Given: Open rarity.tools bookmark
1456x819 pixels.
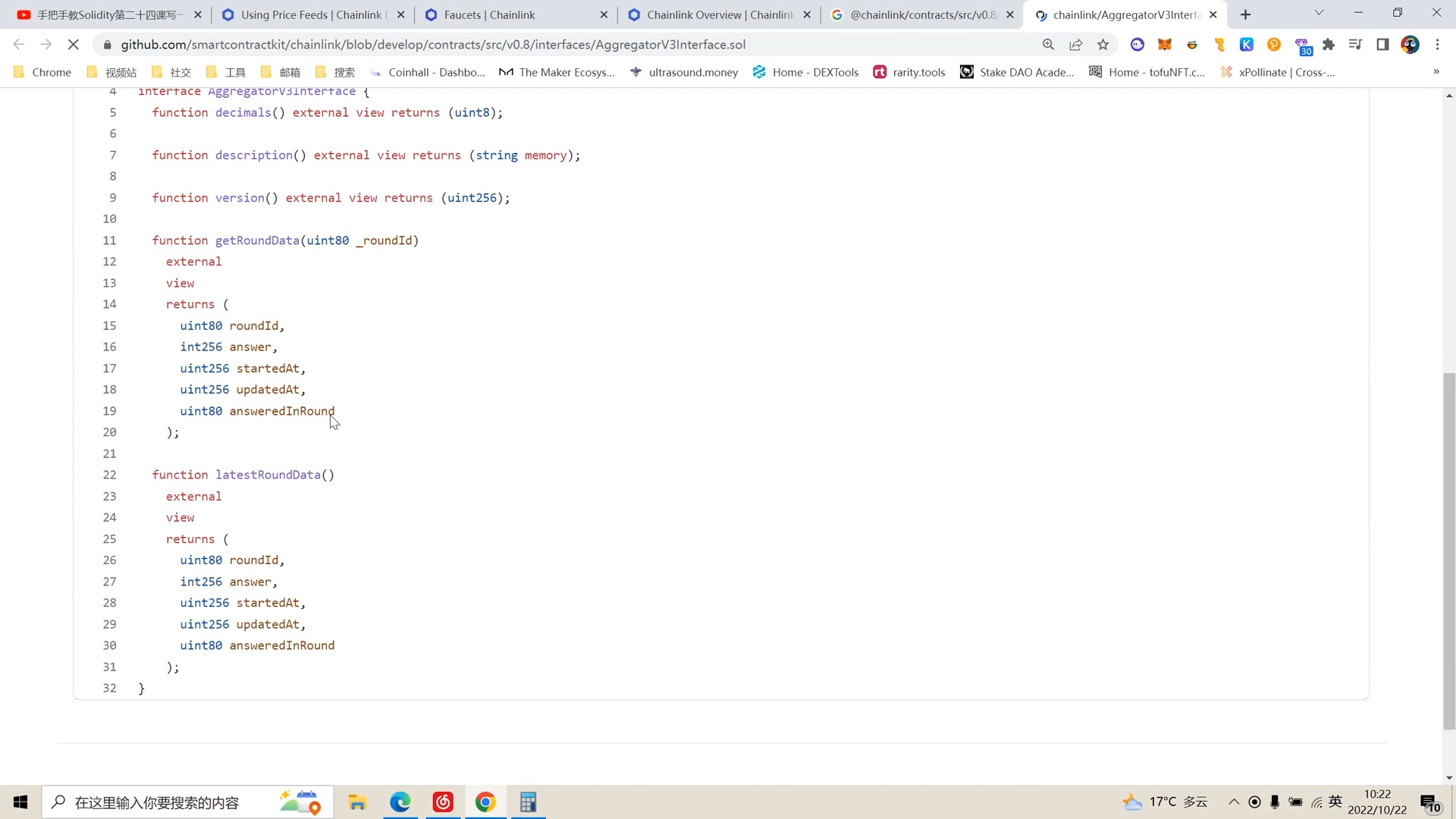Looking at the screenshot, I should [x=909, y=72].
